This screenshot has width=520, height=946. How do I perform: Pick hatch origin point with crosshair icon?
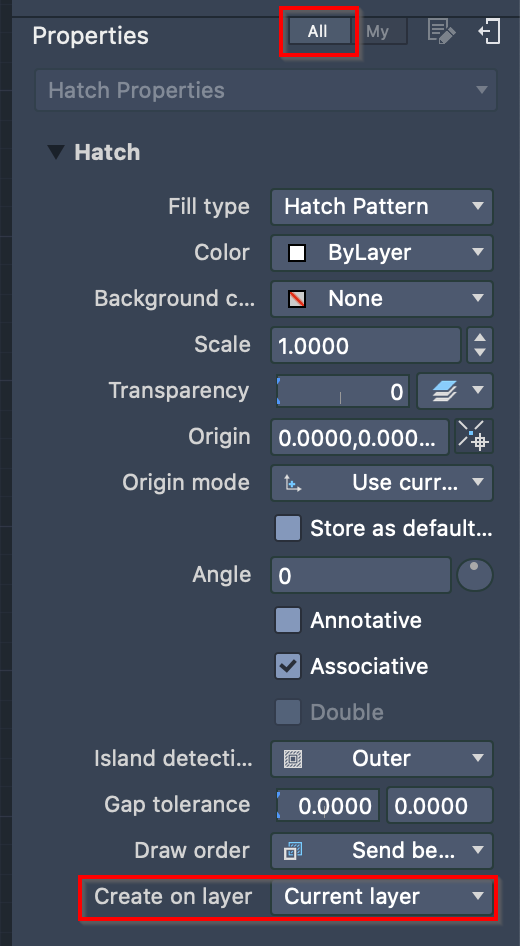tap(474, 437)
